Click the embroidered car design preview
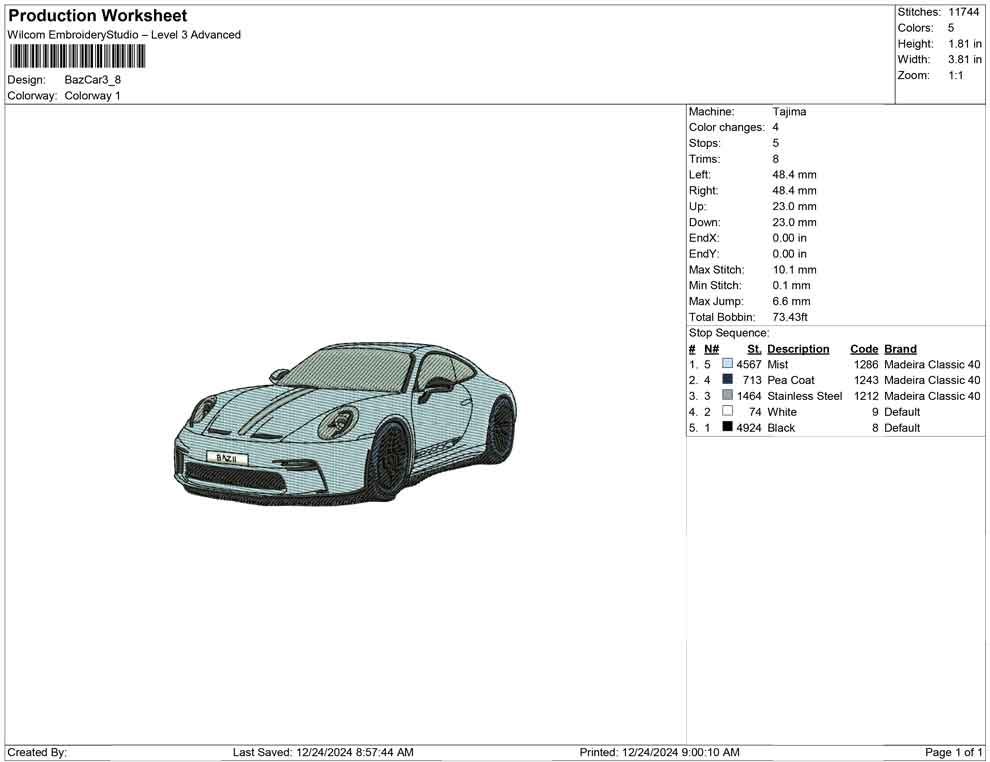This screenshot has width=990, height=762. (345, 420)
